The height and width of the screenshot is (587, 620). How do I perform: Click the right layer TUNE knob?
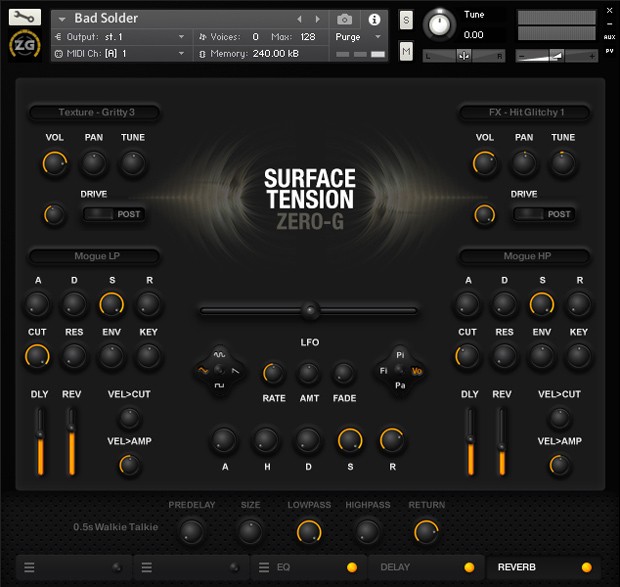click(563, 163)
